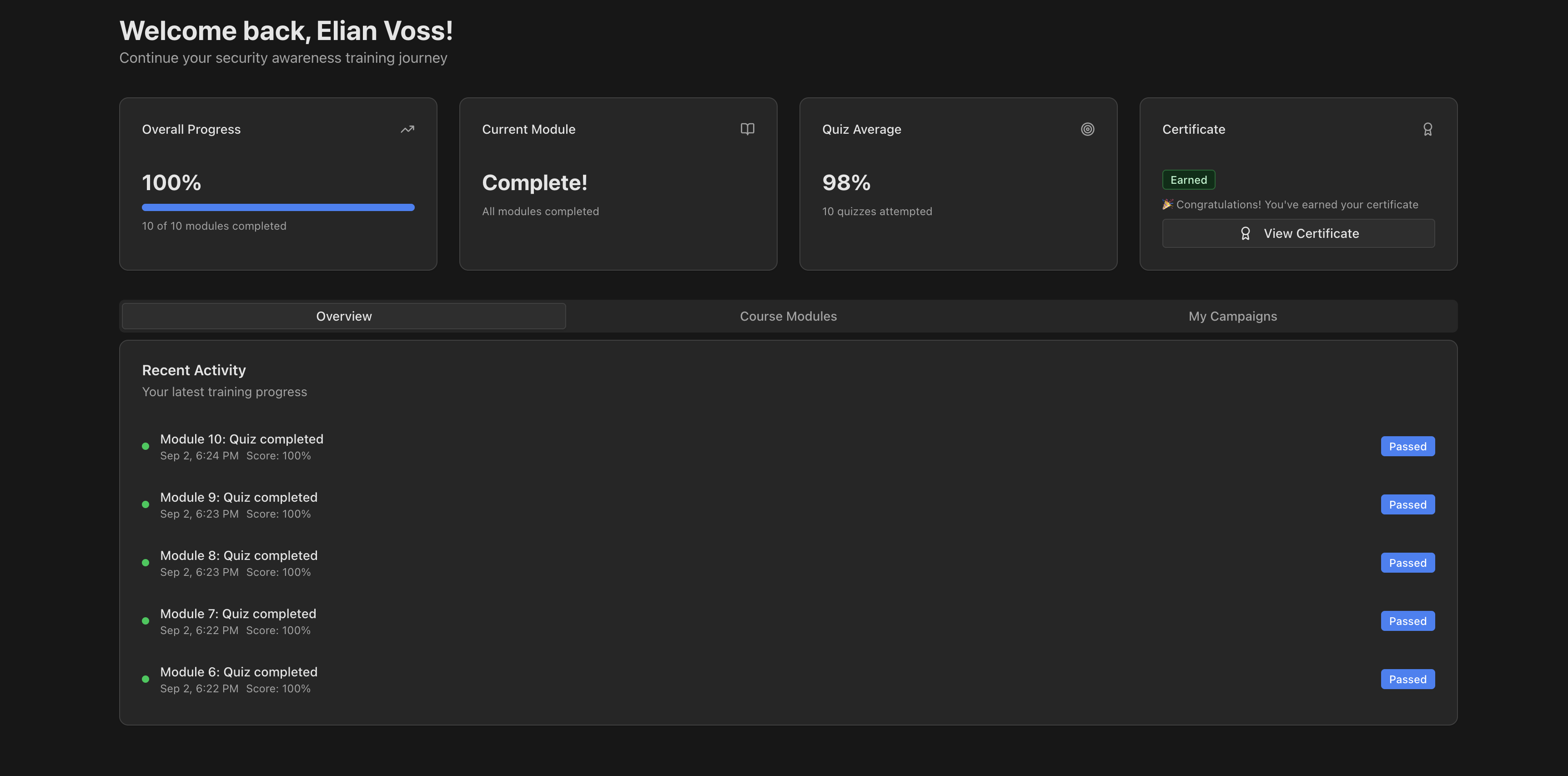Click the Module 6 quiz completed entry

pos(239,673)
